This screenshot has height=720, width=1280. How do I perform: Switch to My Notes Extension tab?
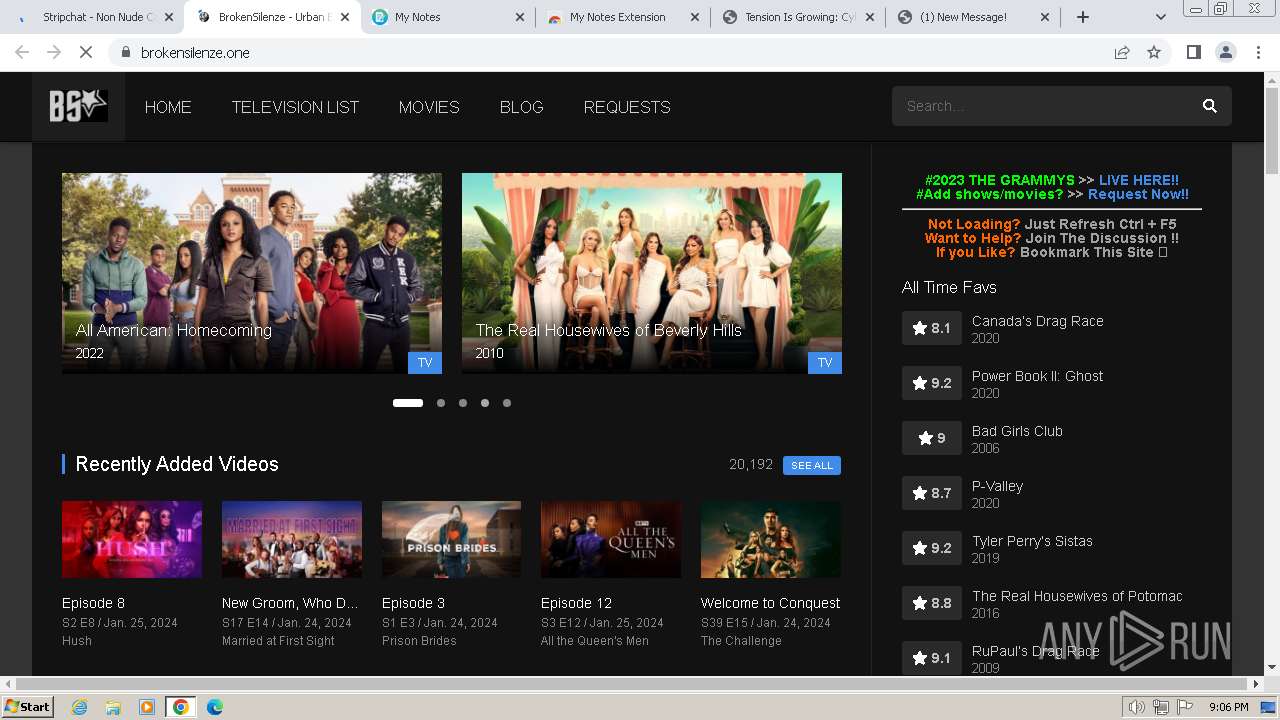pyautogui.click(x=623, y=17)
